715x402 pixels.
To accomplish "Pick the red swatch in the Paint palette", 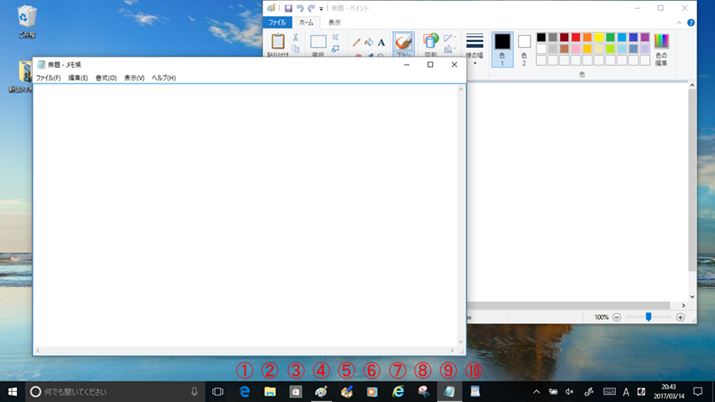I will tap(576, 37).
